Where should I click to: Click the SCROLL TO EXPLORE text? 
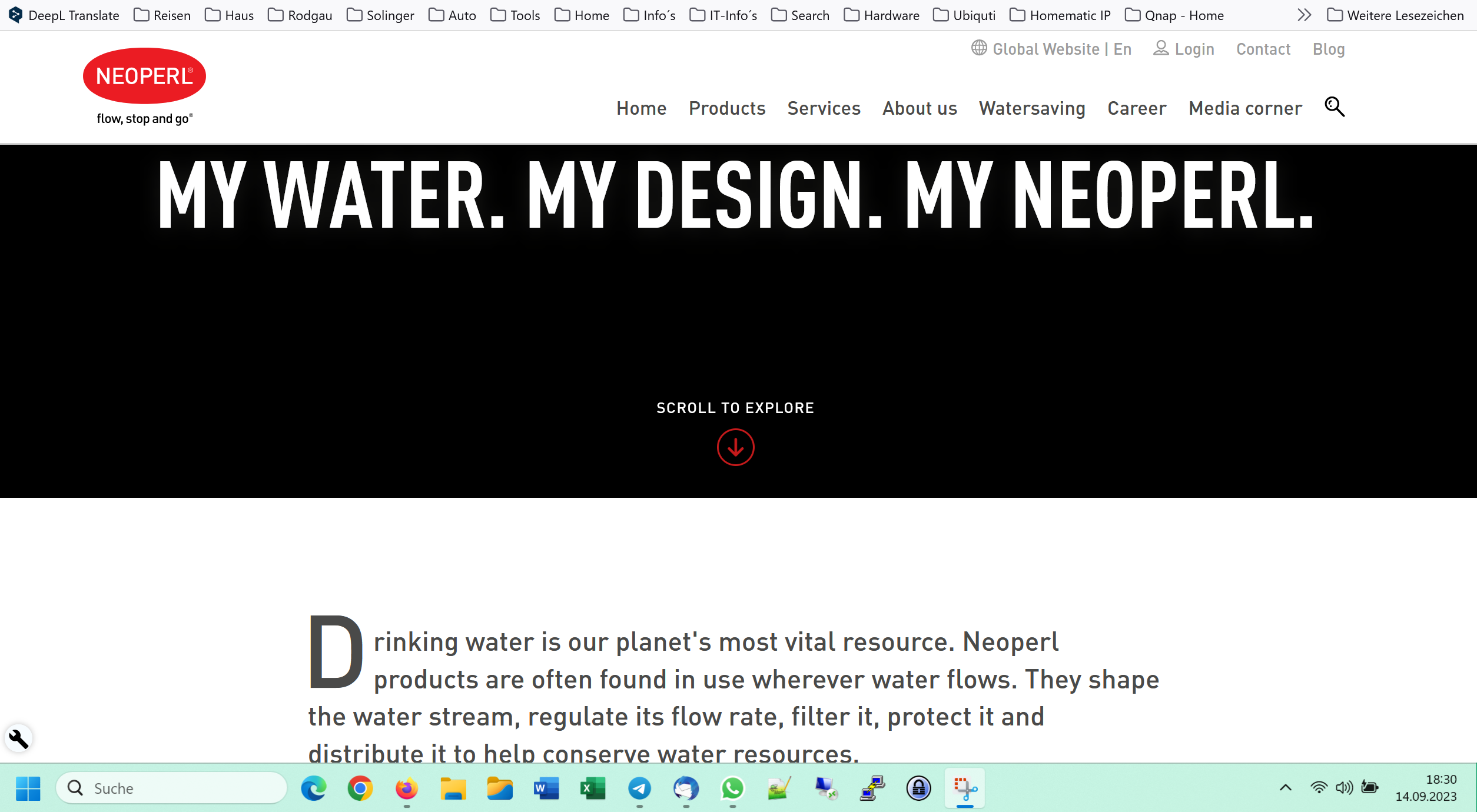[x=735, y=408]
